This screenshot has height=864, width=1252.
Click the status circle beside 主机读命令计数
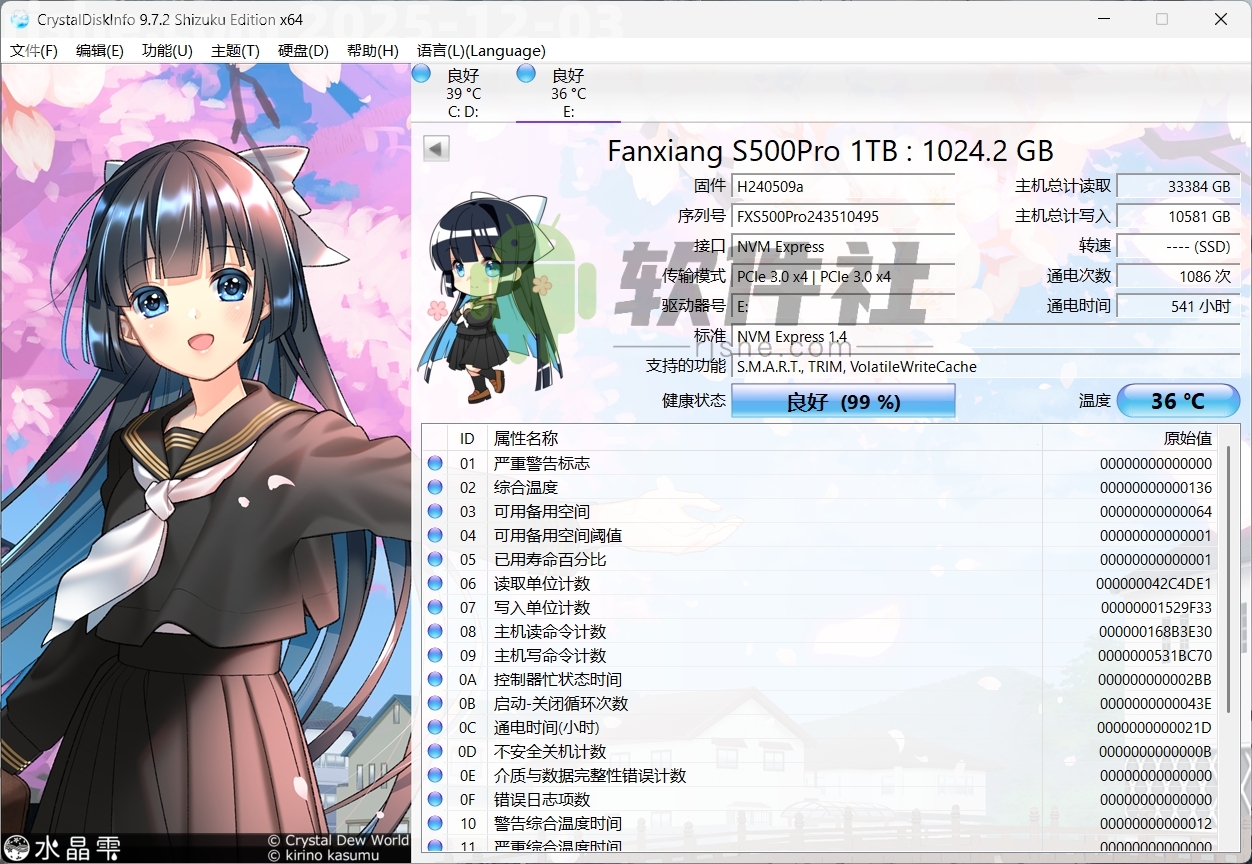pos(433,631)
